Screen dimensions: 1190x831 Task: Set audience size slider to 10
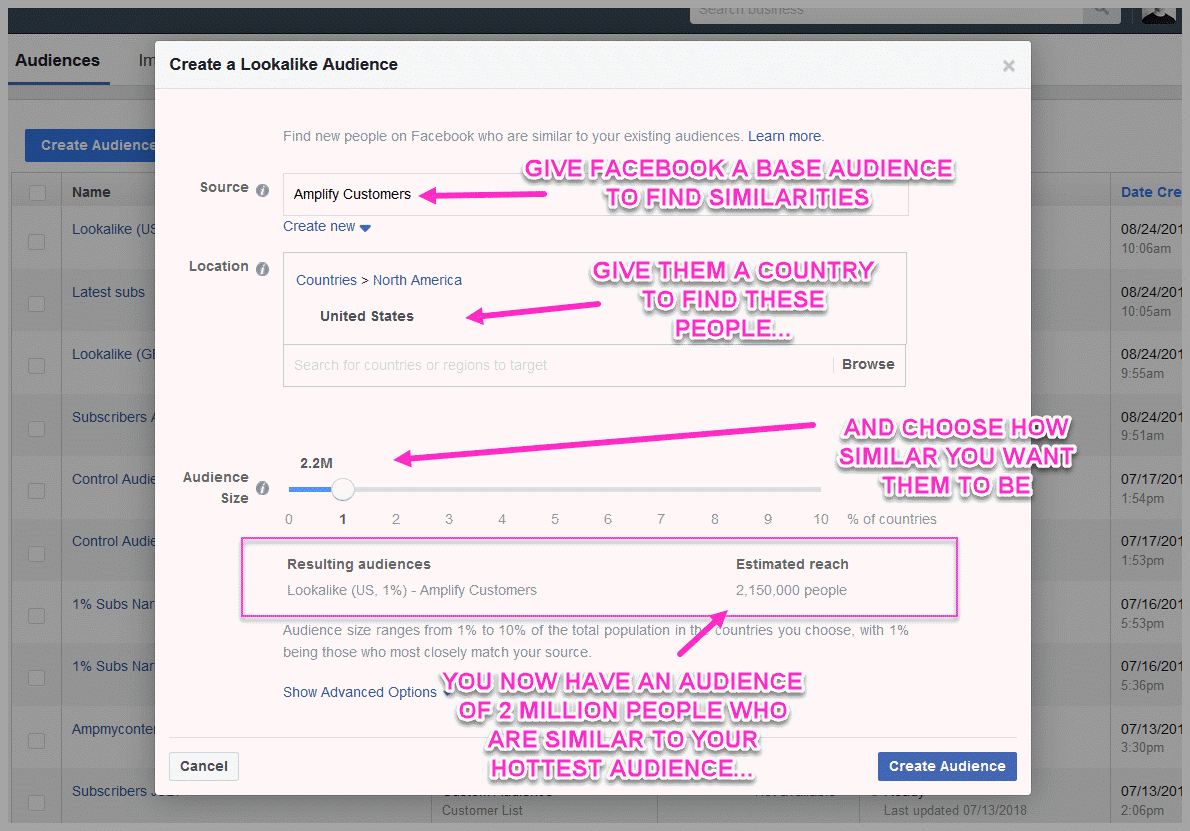click(x=820, y=489)
